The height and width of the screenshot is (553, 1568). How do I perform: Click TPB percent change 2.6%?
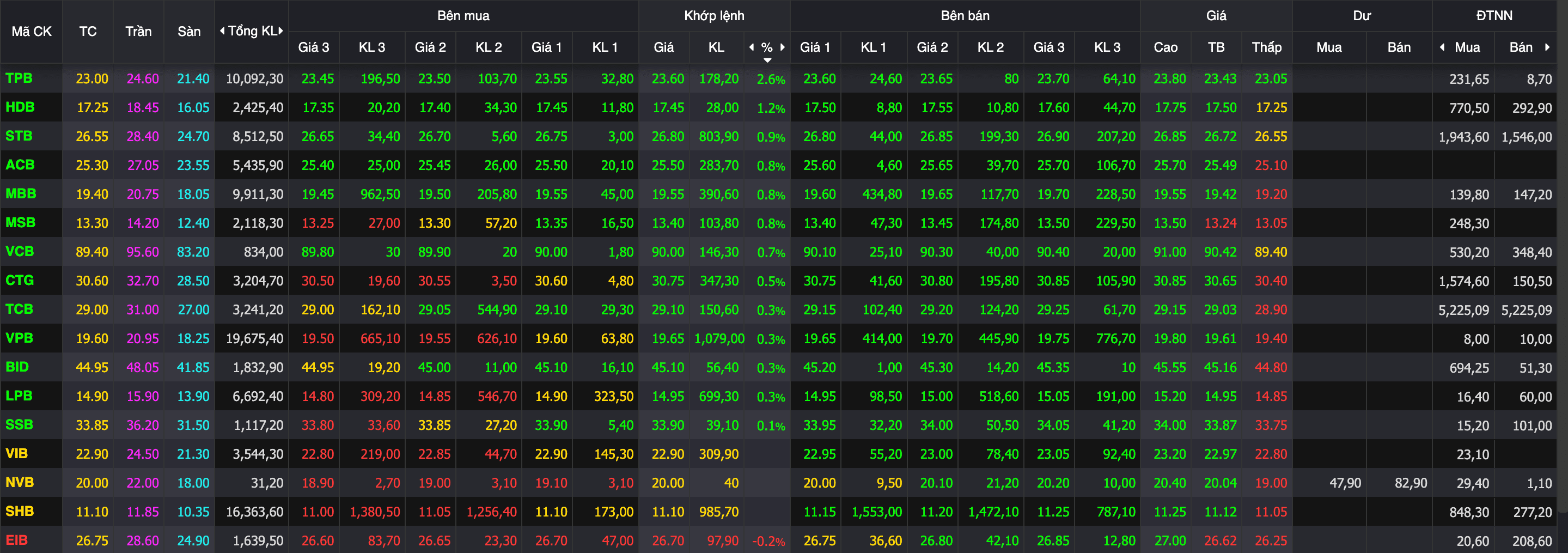pyautogui.click(x=771, y=79)
